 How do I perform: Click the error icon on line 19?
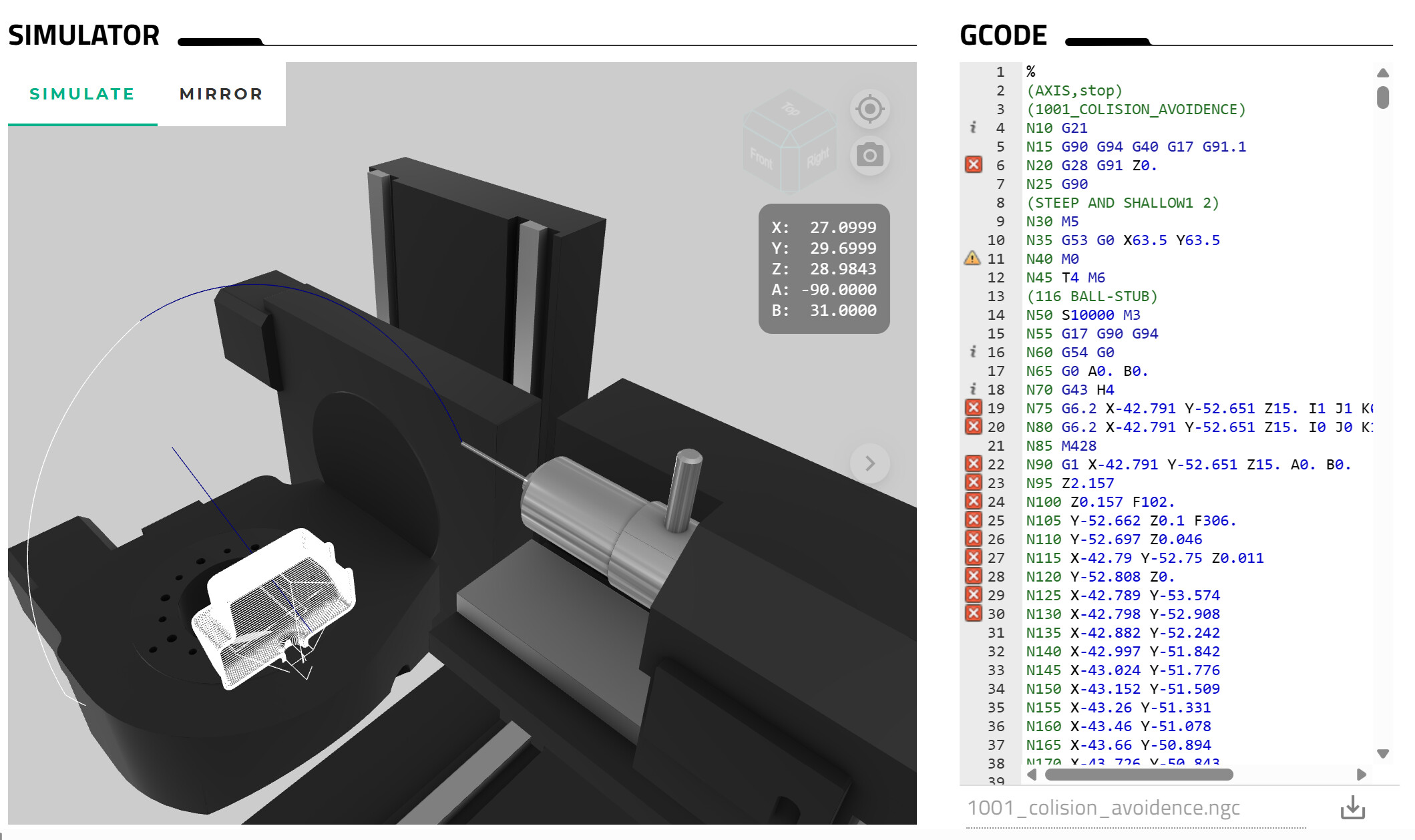[973, 408]
